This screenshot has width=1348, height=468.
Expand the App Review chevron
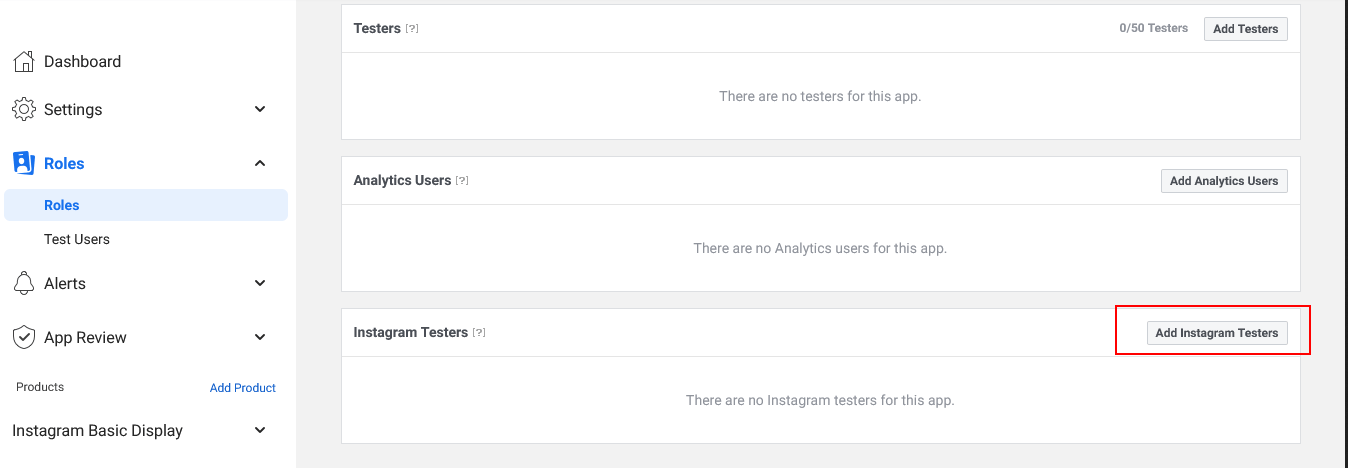coord(260,337)
